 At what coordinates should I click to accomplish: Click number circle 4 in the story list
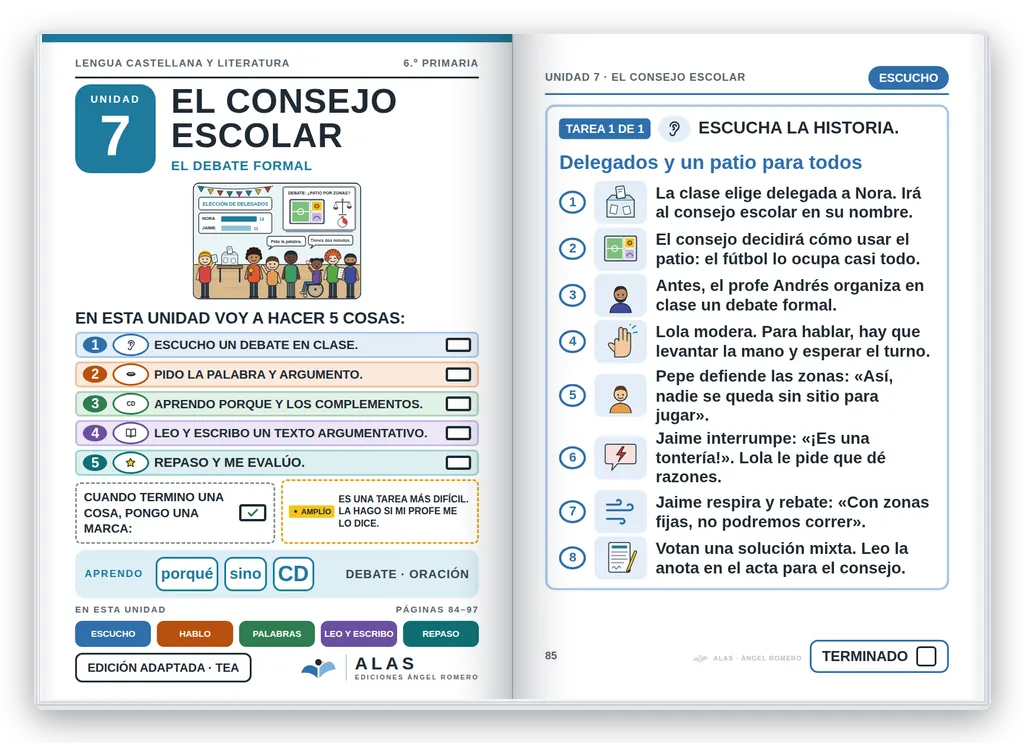(573, 341)
